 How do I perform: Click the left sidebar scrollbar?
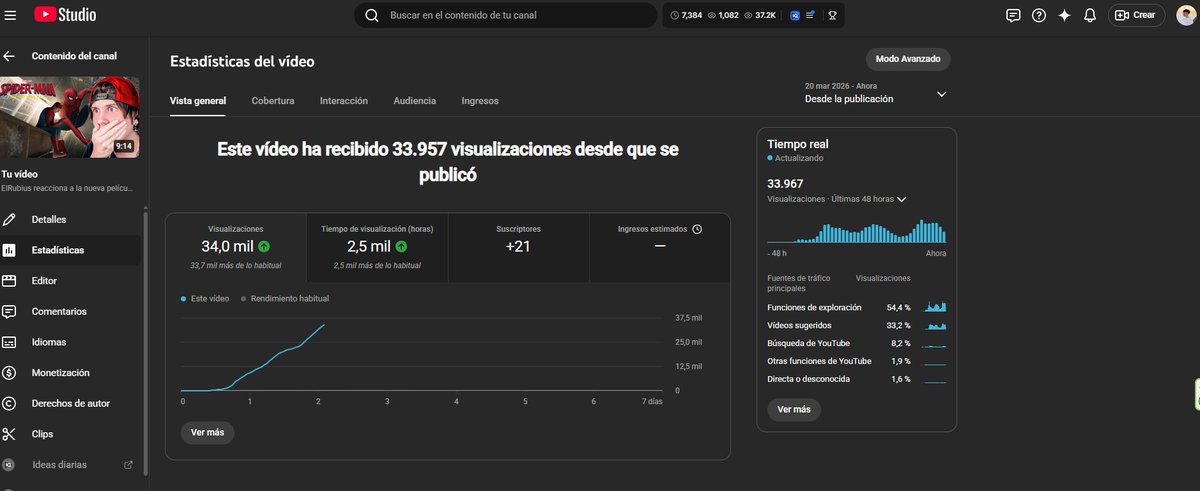145,343
